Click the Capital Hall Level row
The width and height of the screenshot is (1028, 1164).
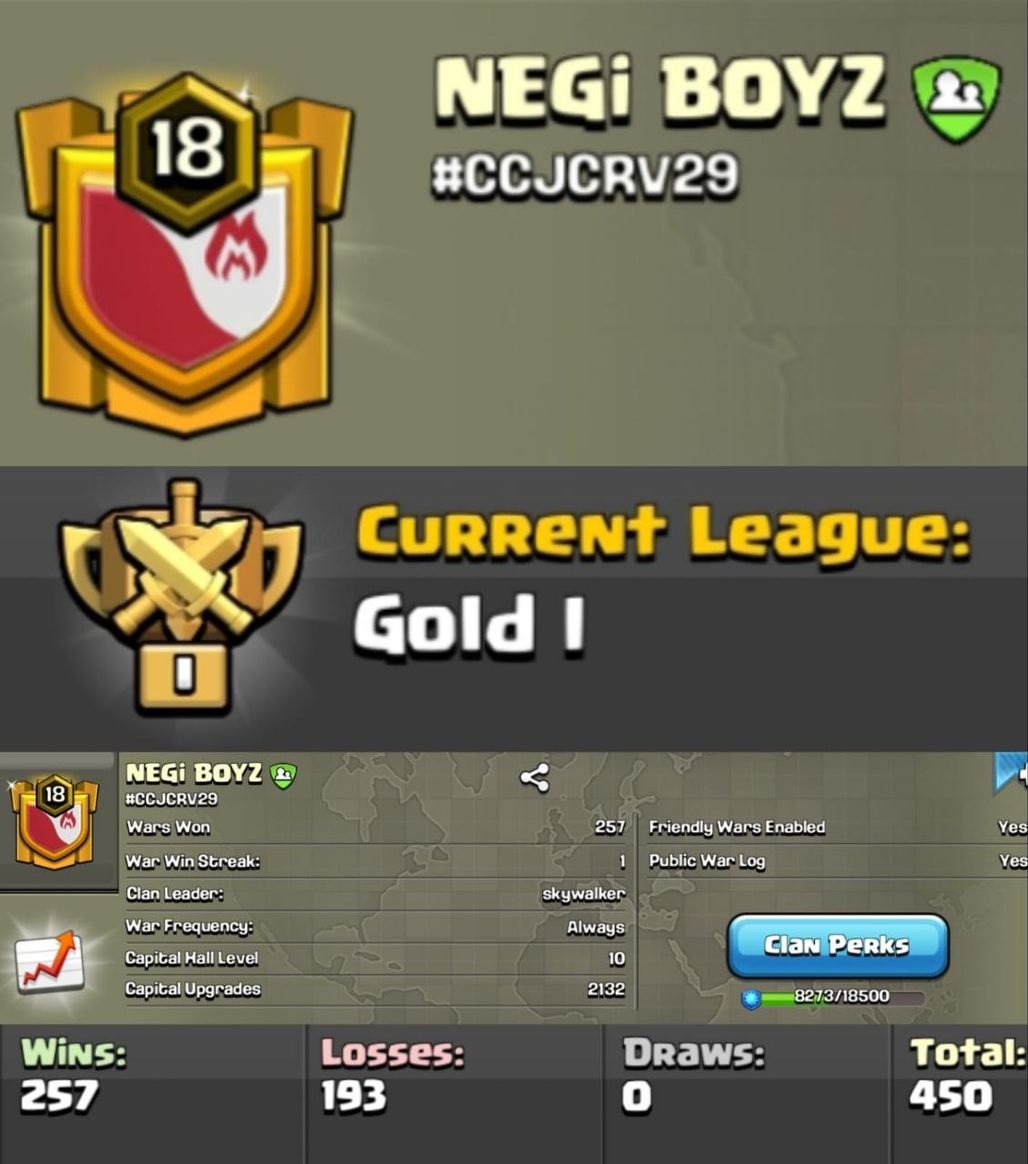[x=376, y=958]
